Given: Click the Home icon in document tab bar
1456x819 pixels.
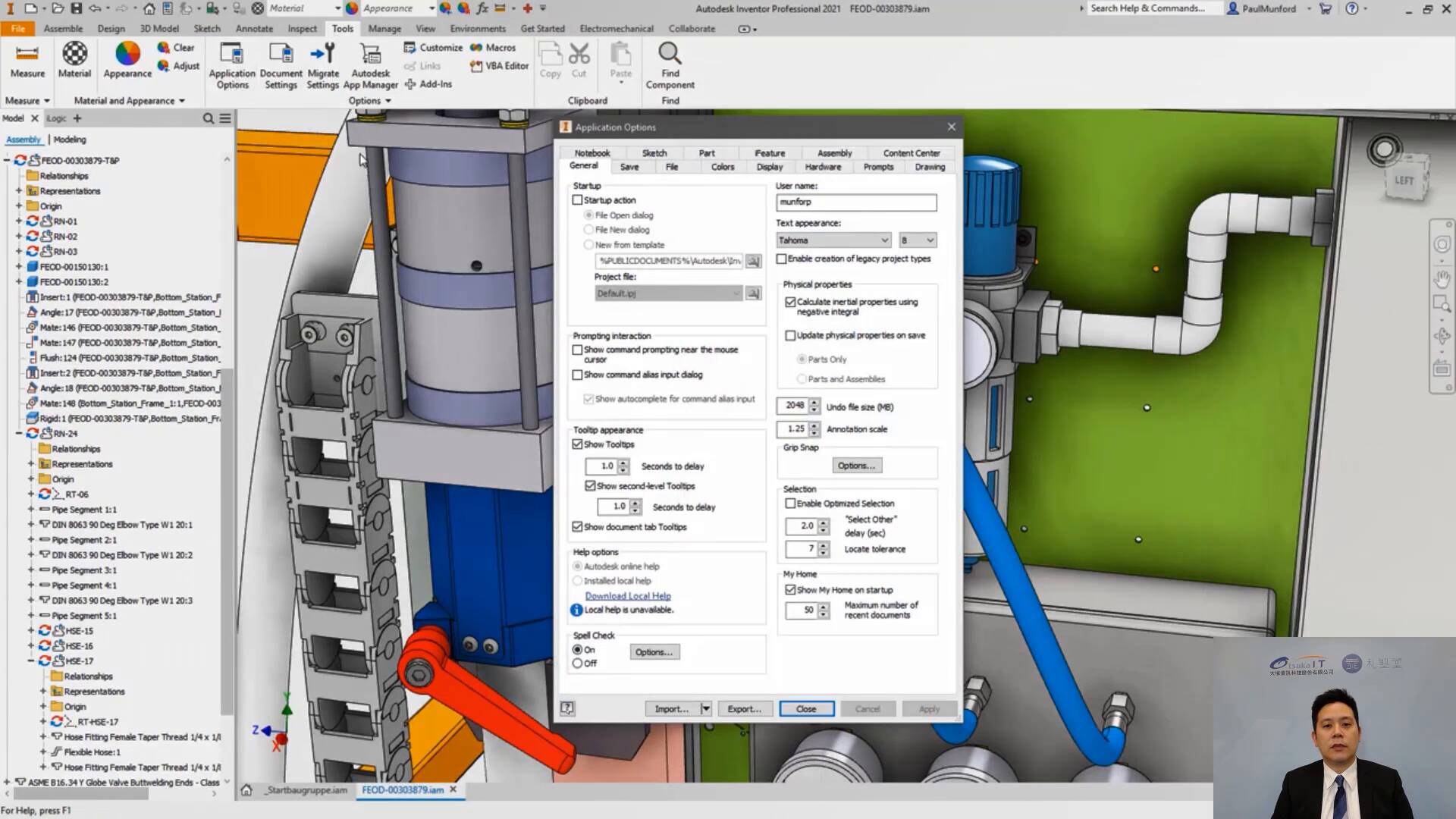Looking at the screenshot, I should click(x=246, y=790).
